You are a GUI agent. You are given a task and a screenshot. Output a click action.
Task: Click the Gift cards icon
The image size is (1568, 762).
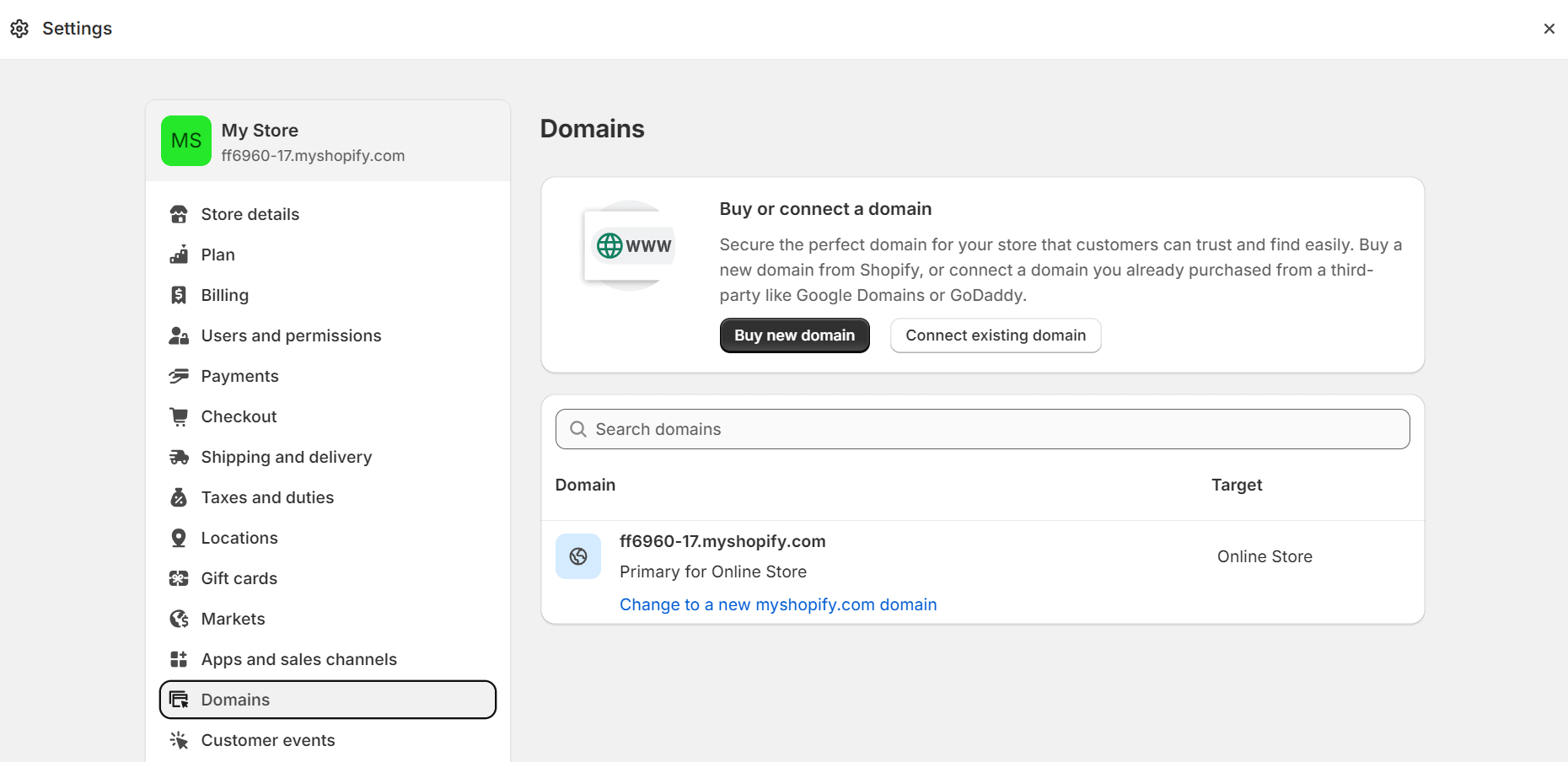click(179, 578)
